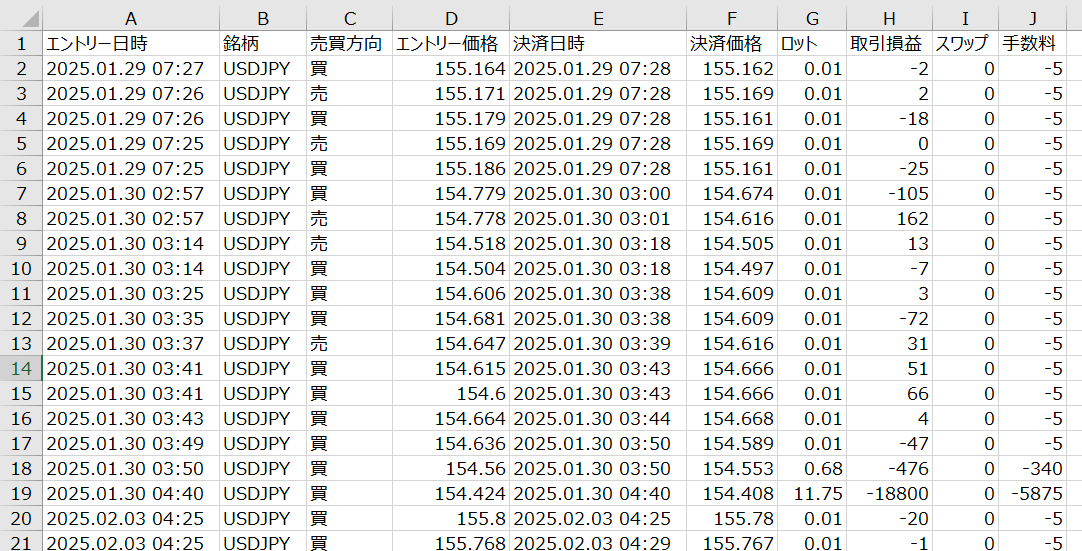Image resolution: width=1082 pixels, height=551 pixels.
Task: Select the lot cell showing 0.68
Action: (812, 469)
